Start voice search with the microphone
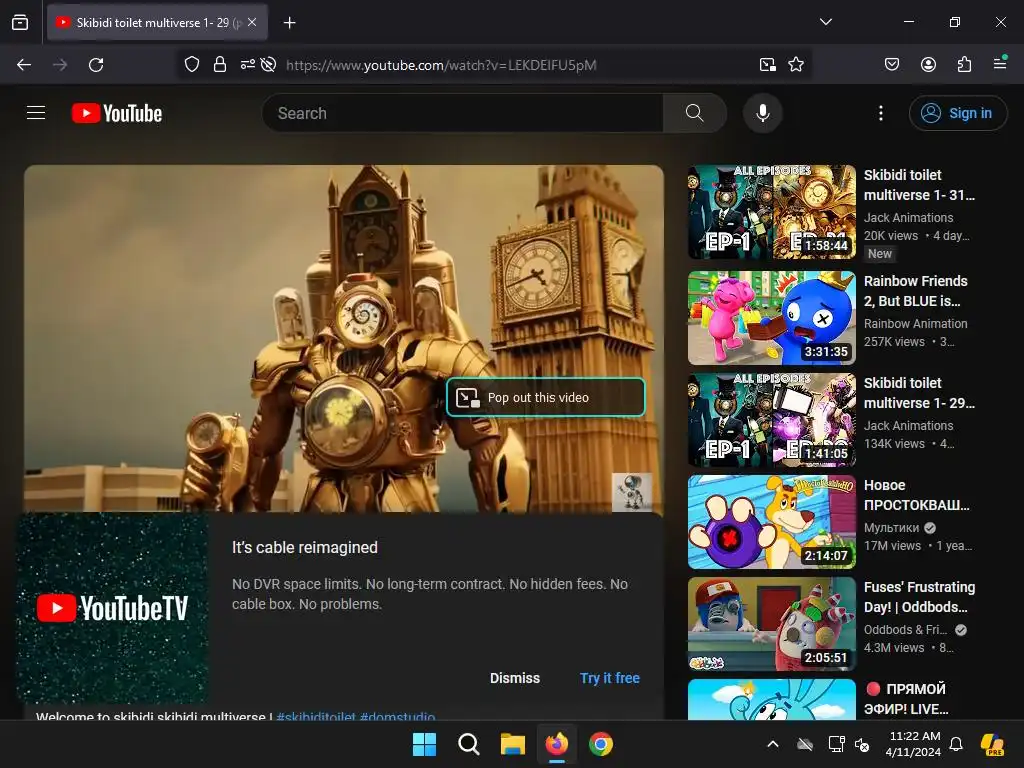The height and width of the screenshot is (768, 1024). point(762,113)
